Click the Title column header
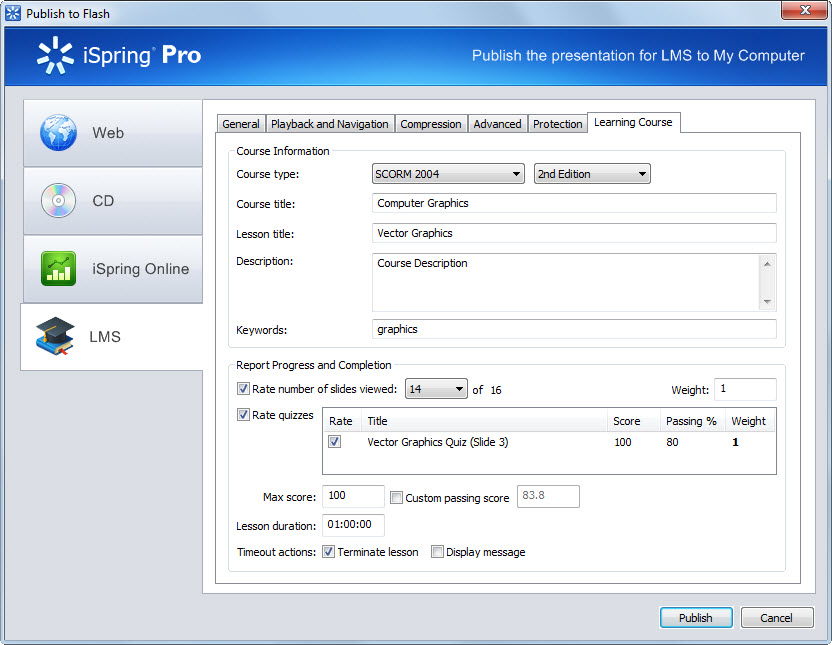Image resolution: width=832 pixels, height=645 pixels. click(484, 421)
